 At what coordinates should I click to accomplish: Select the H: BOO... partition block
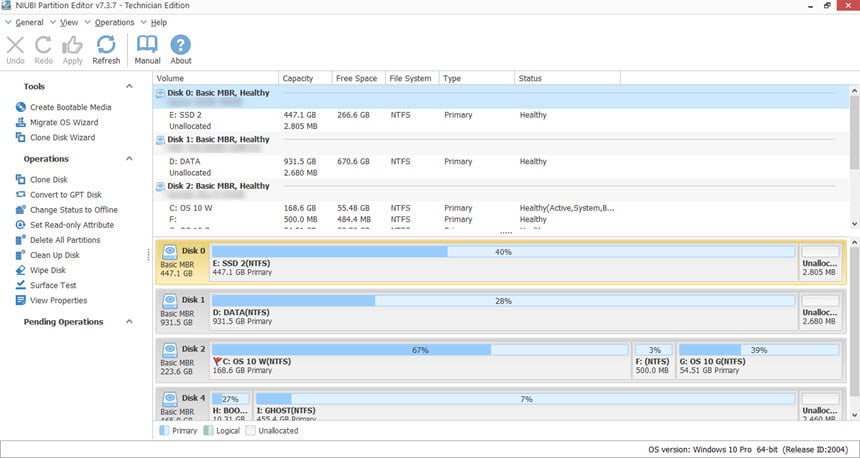[x=230, y=406]
